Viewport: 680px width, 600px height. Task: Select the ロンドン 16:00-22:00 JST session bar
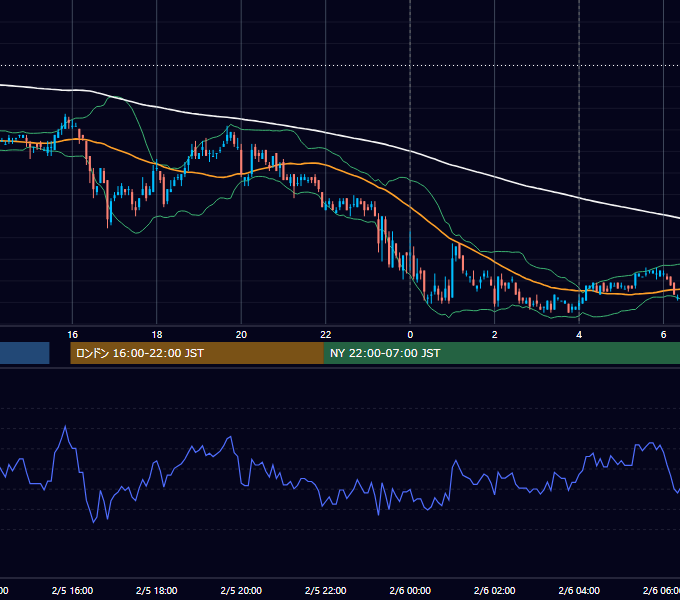coord(197,353)
